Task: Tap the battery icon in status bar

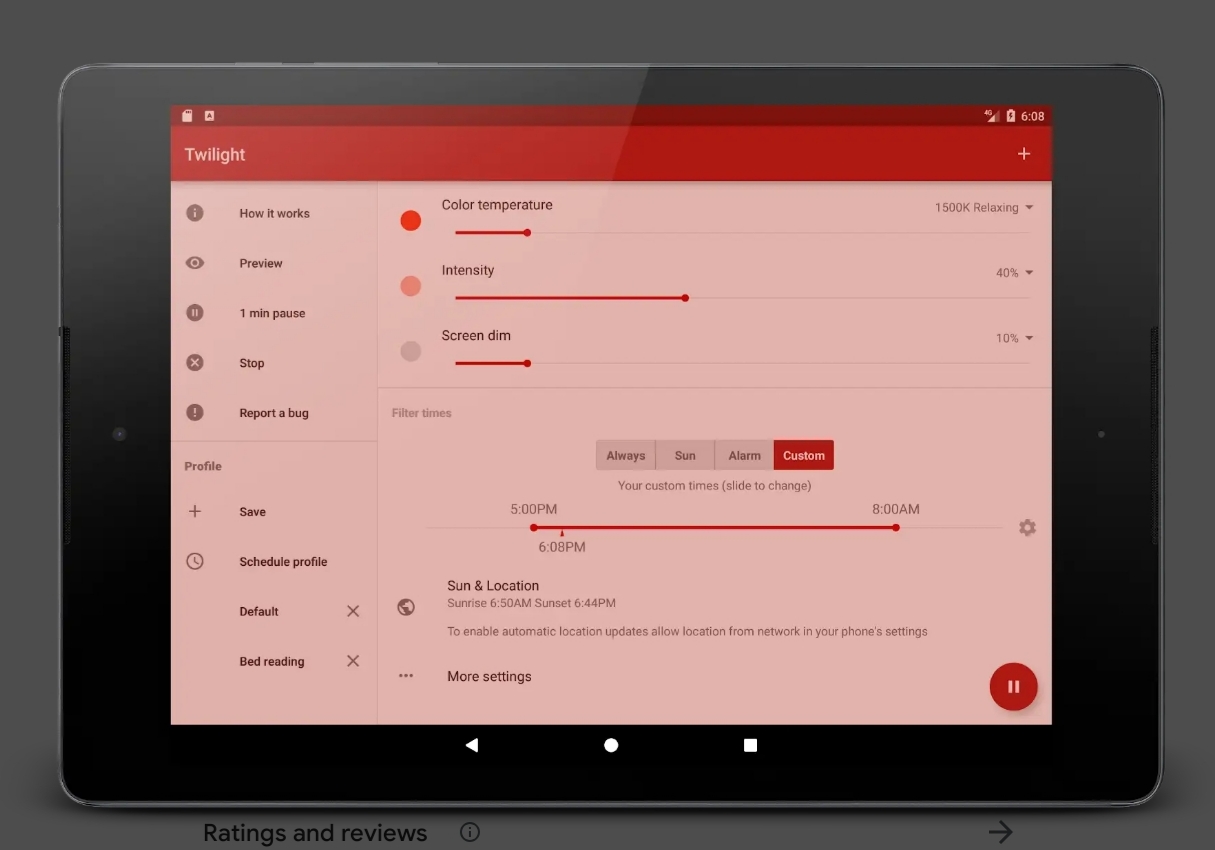Action: 1010,116
